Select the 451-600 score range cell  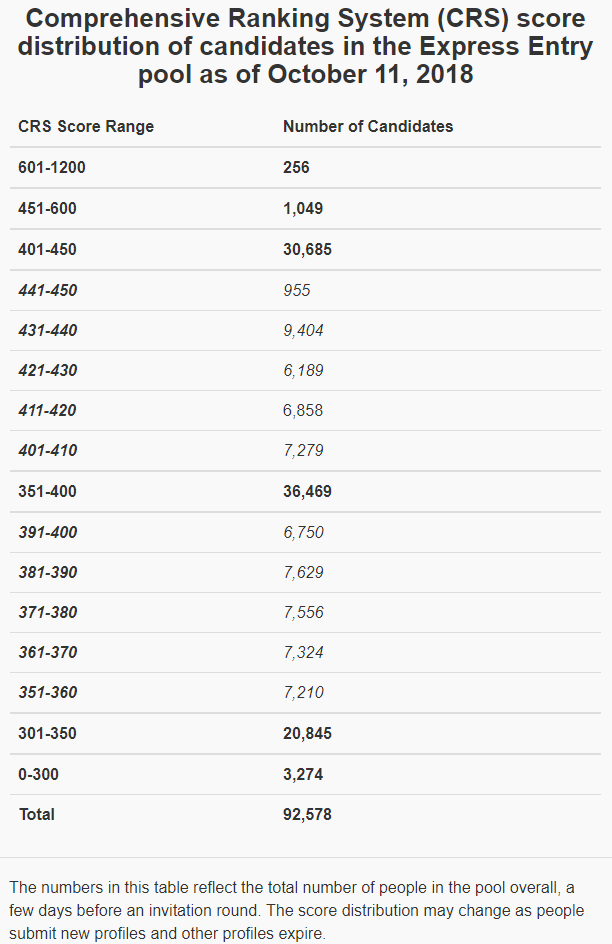coord(47,209)
